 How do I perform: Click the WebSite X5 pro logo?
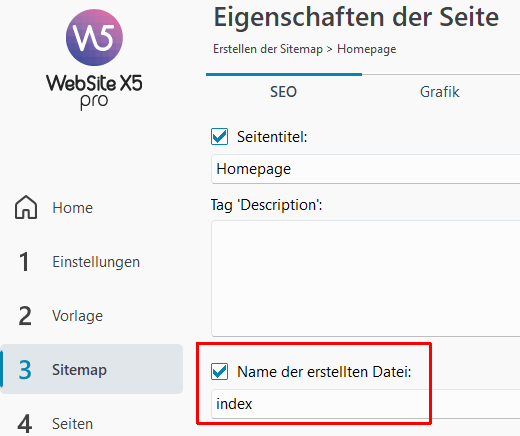point(94,59)
